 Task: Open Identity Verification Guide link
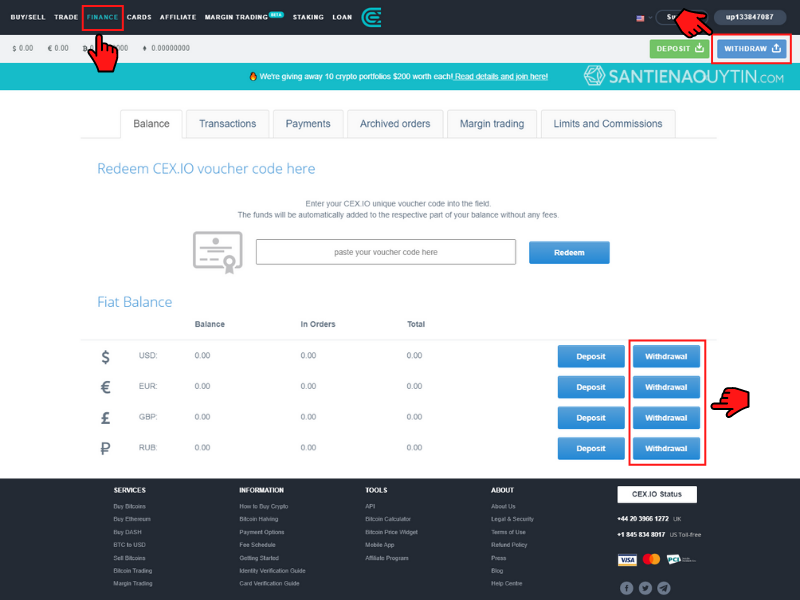click(272, 571)
